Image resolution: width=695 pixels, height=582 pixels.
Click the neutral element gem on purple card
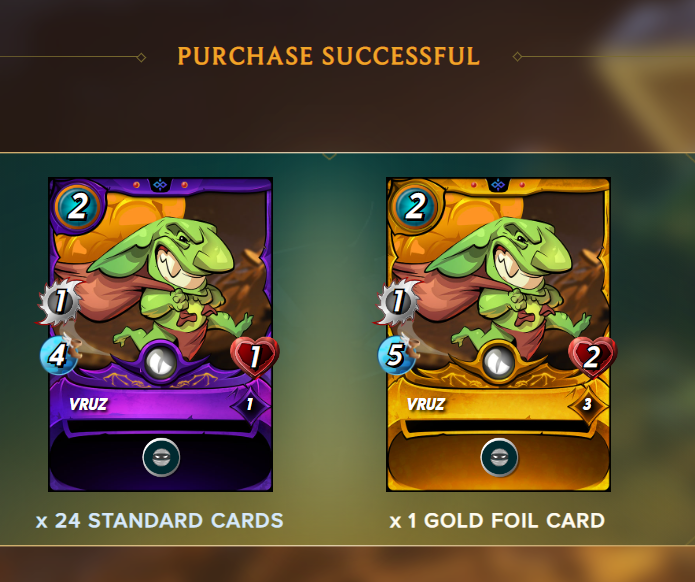tap(160, 363)
